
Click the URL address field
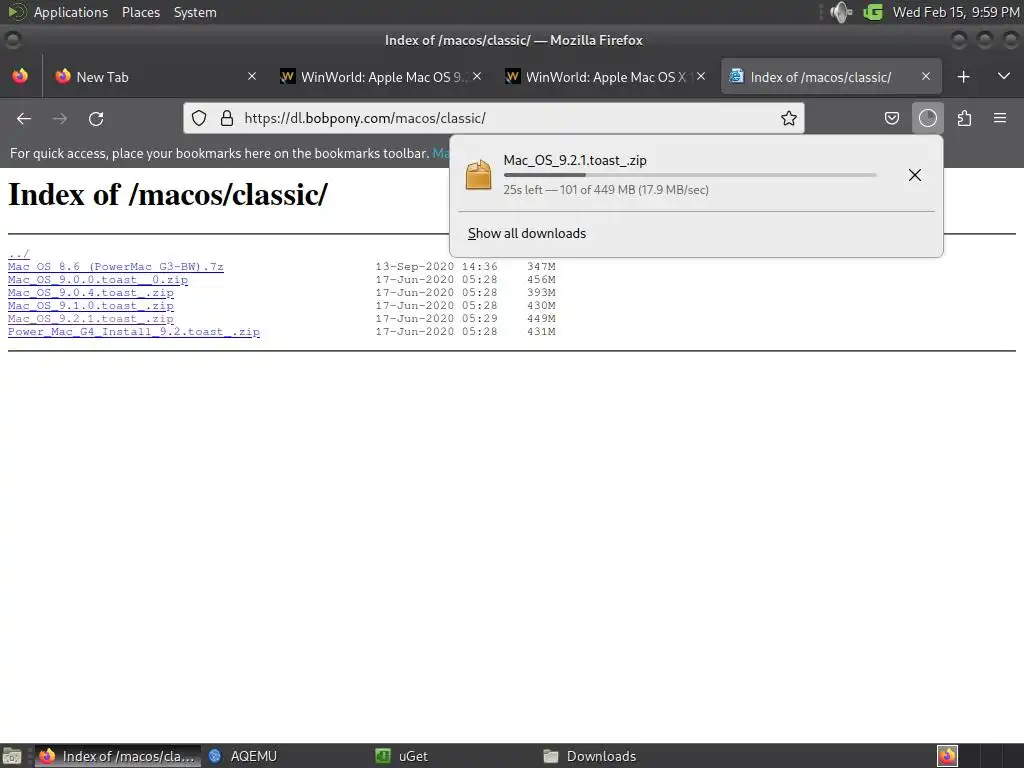tap(496, 118)
